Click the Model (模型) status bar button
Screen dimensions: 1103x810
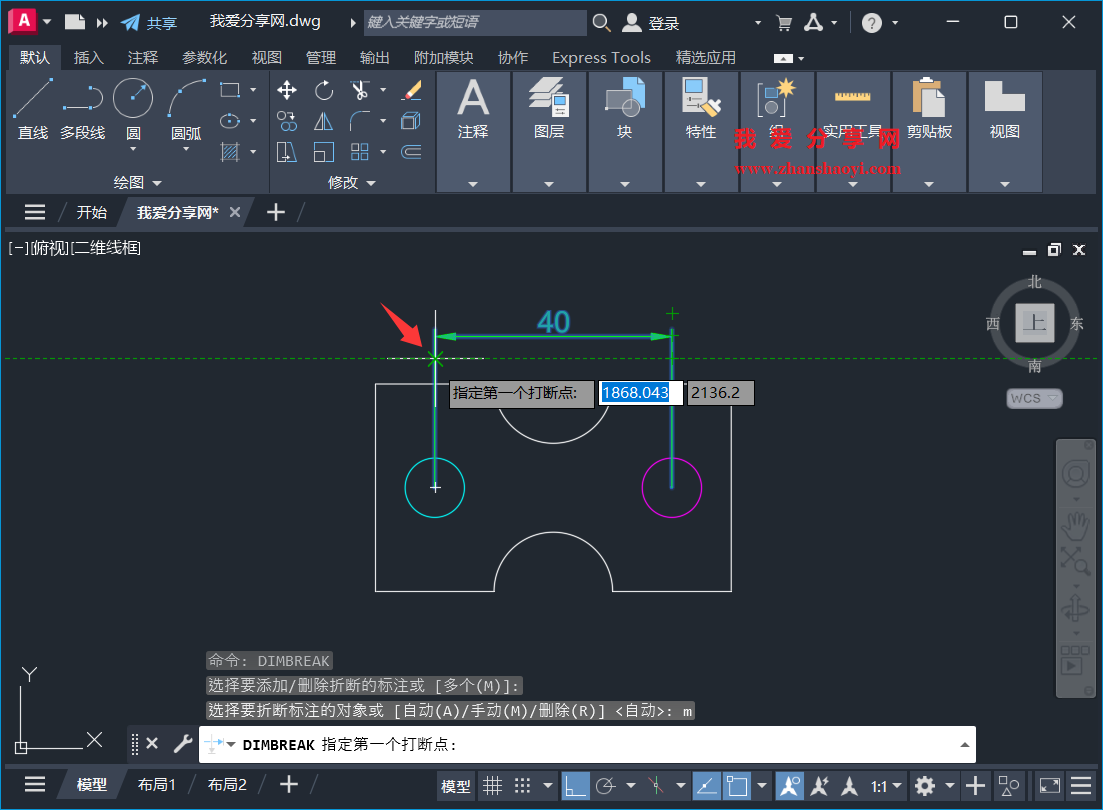(455, 786)
